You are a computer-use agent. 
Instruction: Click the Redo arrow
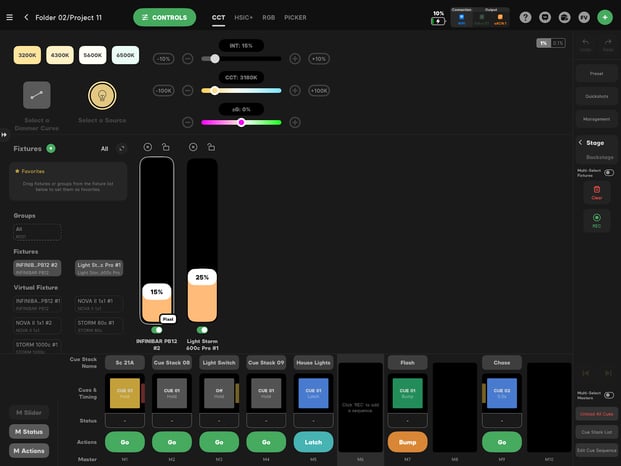click(x=608, y=45)
